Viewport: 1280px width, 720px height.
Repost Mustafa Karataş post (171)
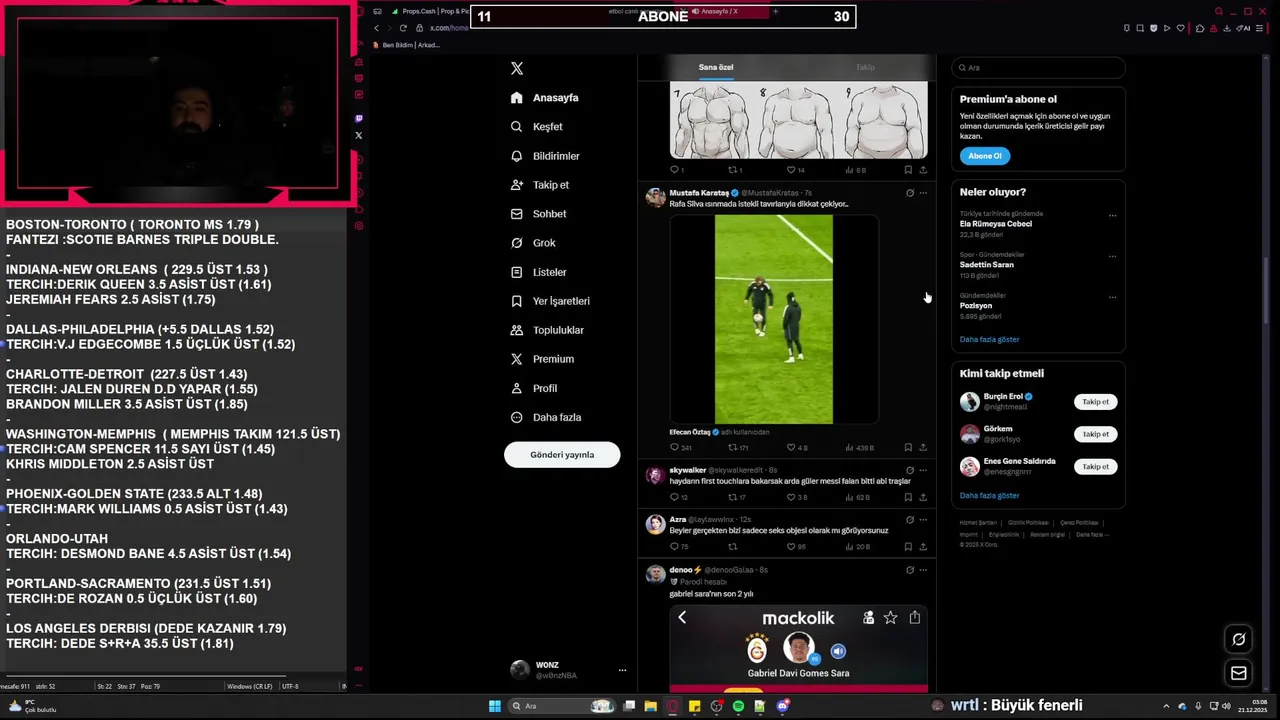(738, 448)
